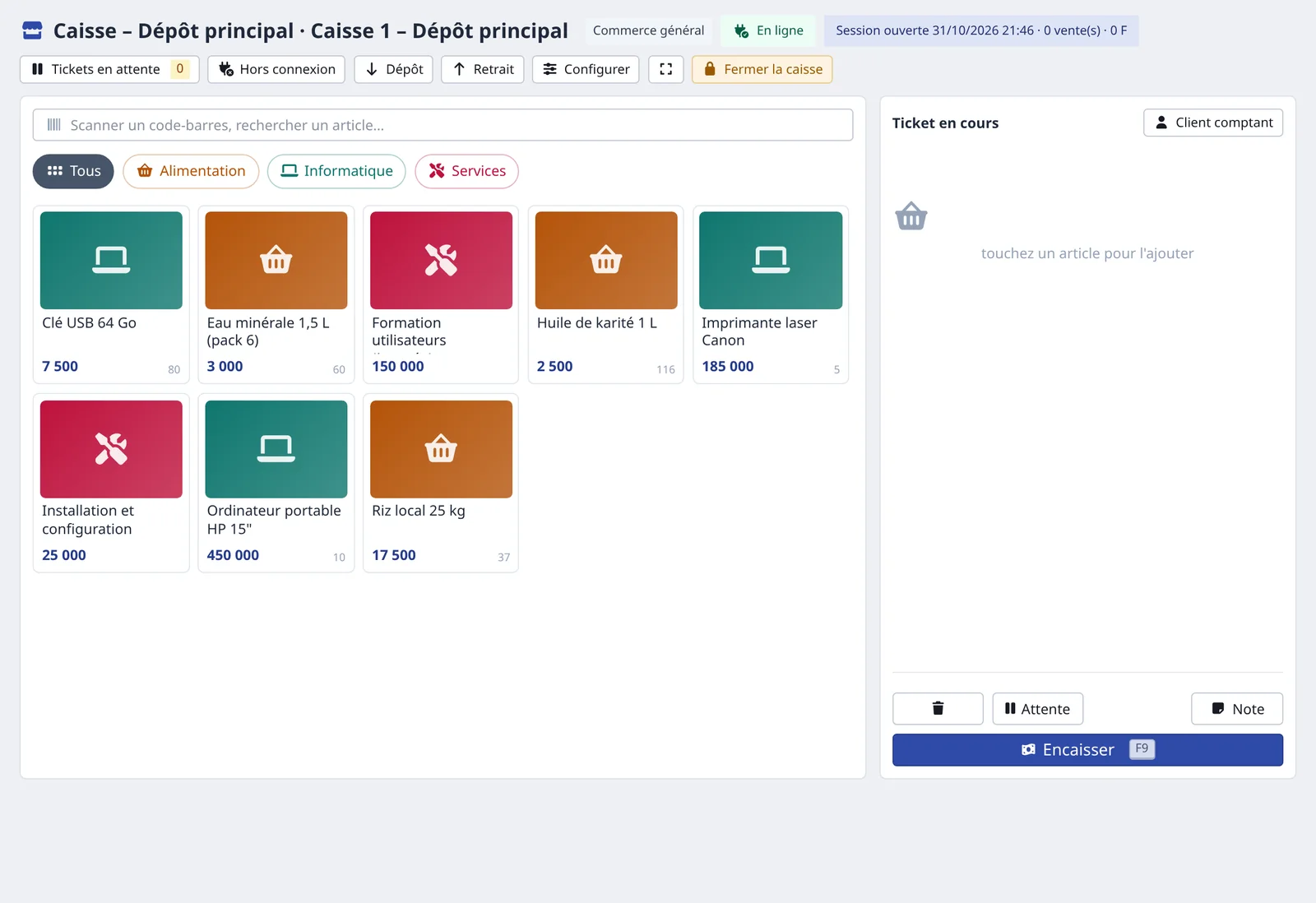Click the price 3 000
Image resolution: width=1316 pixels, height=903 pixels.
[x=225, y=367]
